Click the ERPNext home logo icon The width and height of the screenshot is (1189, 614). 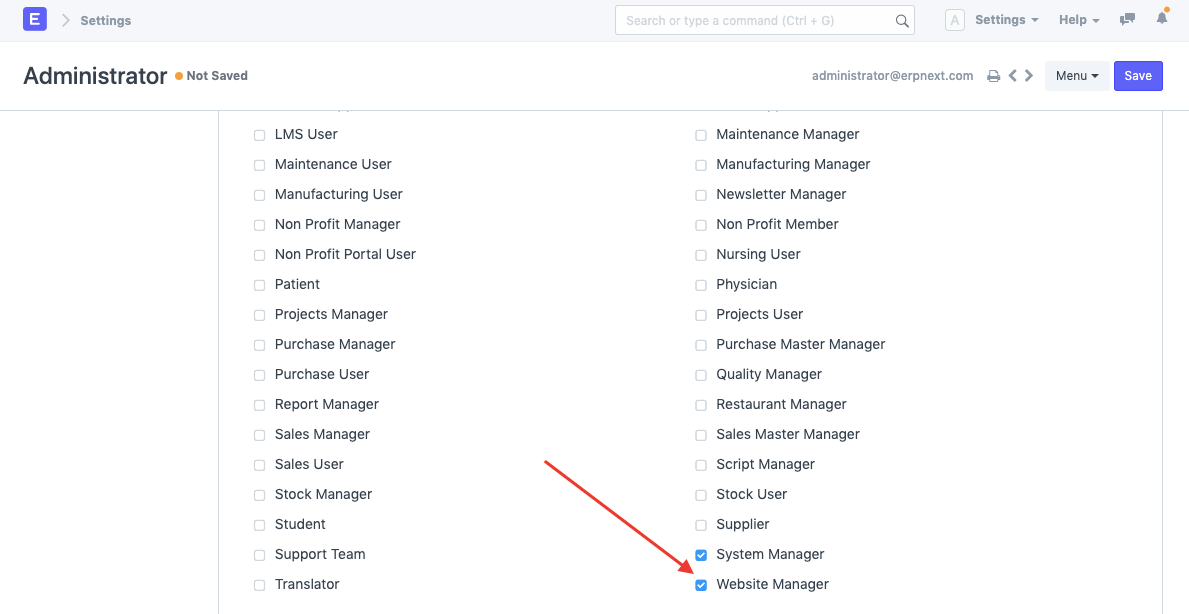click(35, 20)
